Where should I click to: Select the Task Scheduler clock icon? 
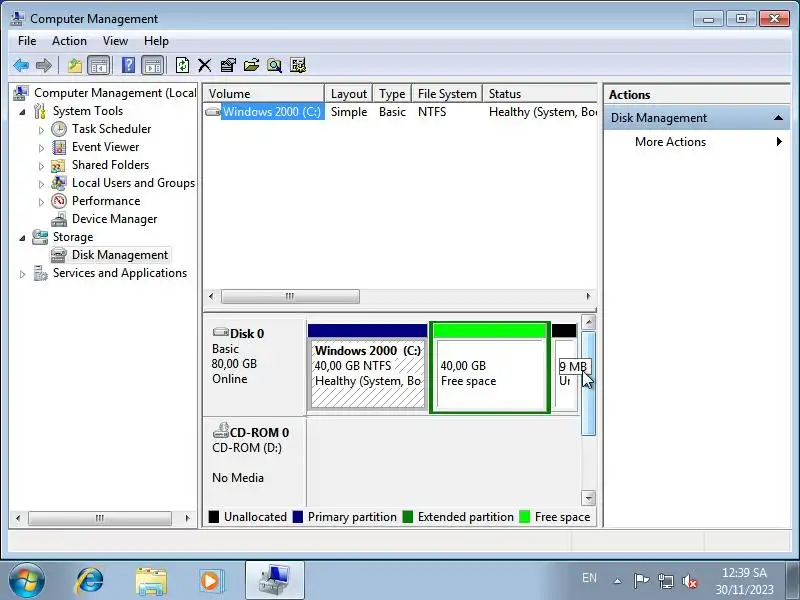coord(59,129)
